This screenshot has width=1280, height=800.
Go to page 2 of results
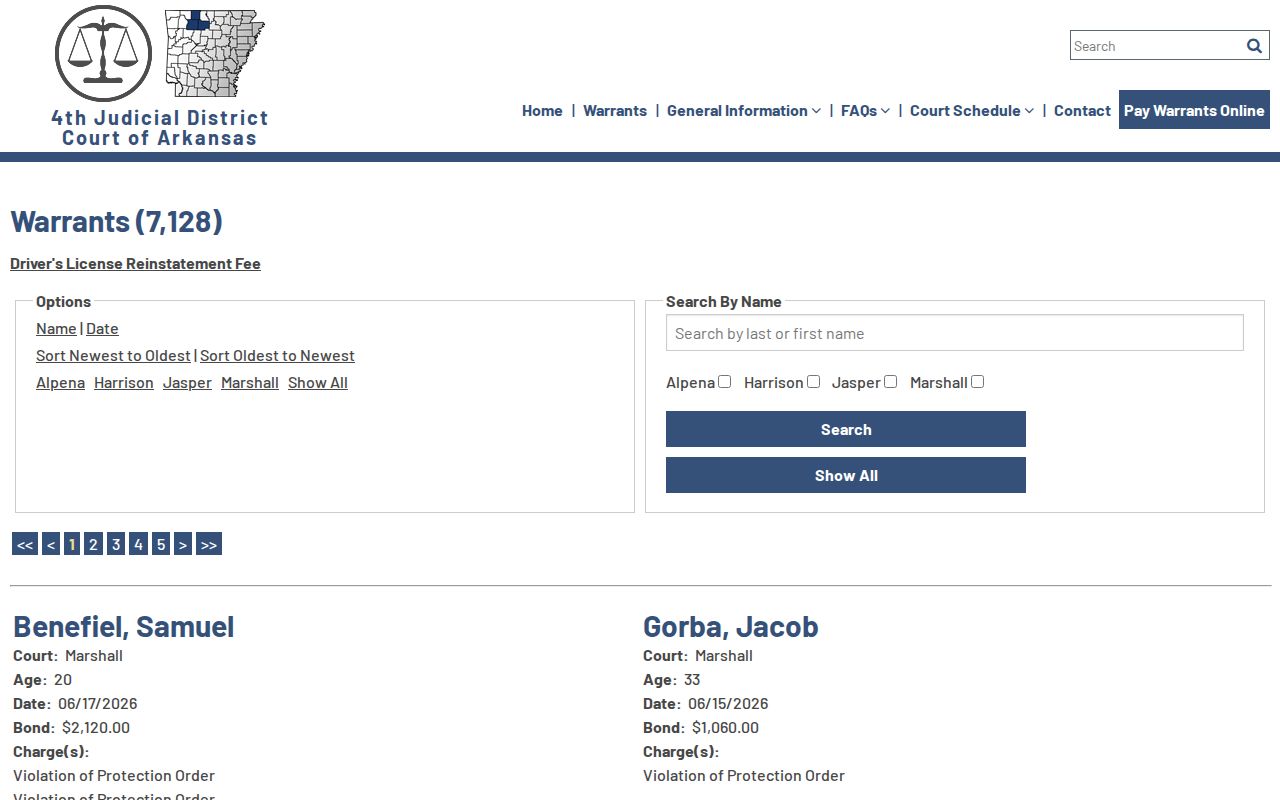pyautogui.click(x=93, y=544)
